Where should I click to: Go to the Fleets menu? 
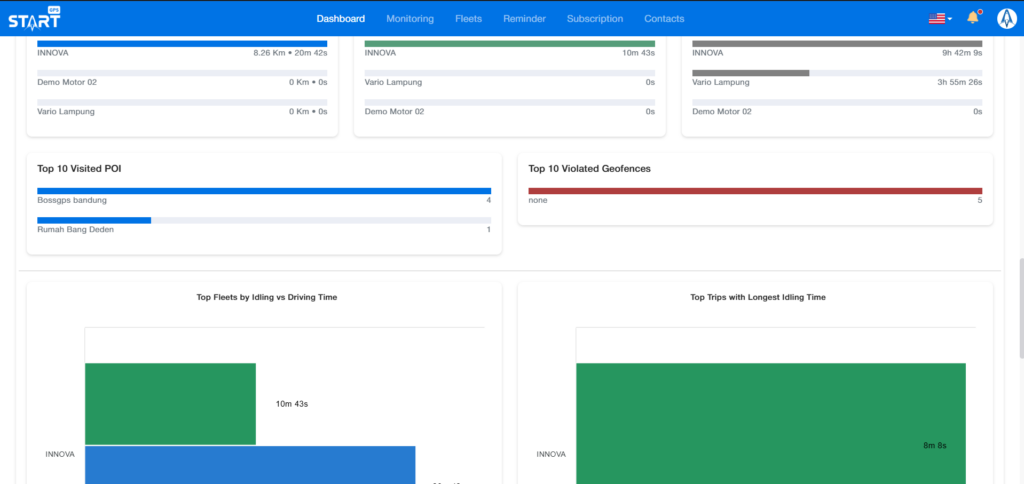click(x=468, y=18)
